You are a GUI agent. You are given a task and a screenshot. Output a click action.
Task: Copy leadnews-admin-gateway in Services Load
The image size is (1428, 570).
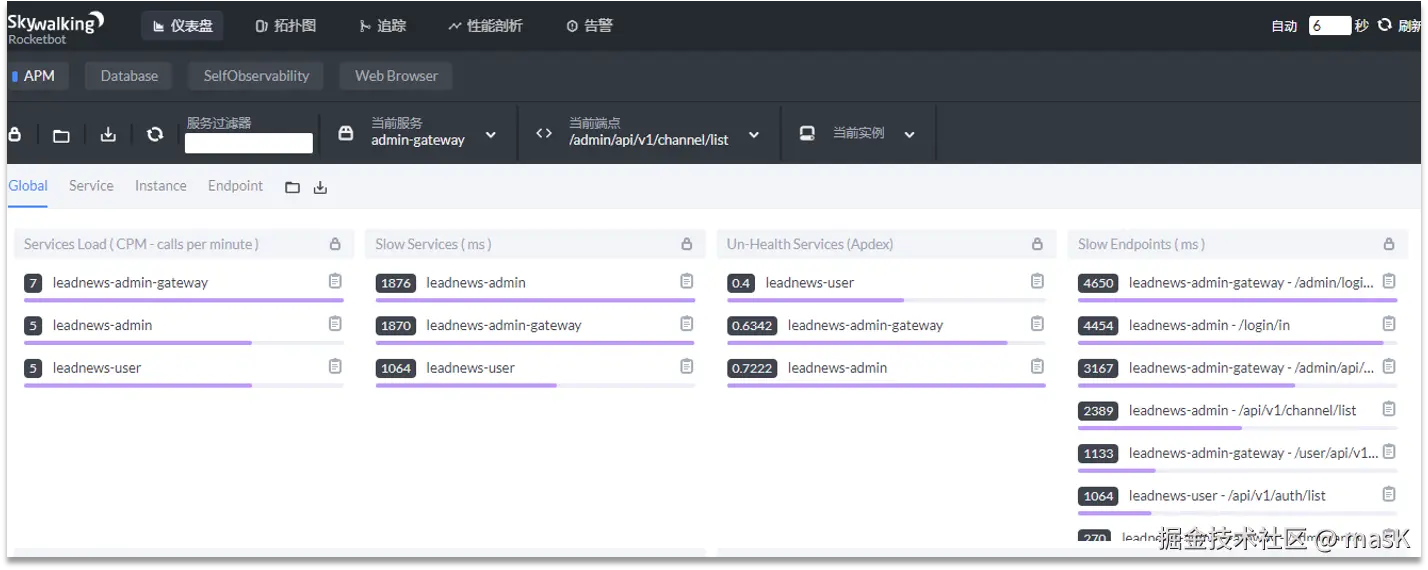coord(335,281)
